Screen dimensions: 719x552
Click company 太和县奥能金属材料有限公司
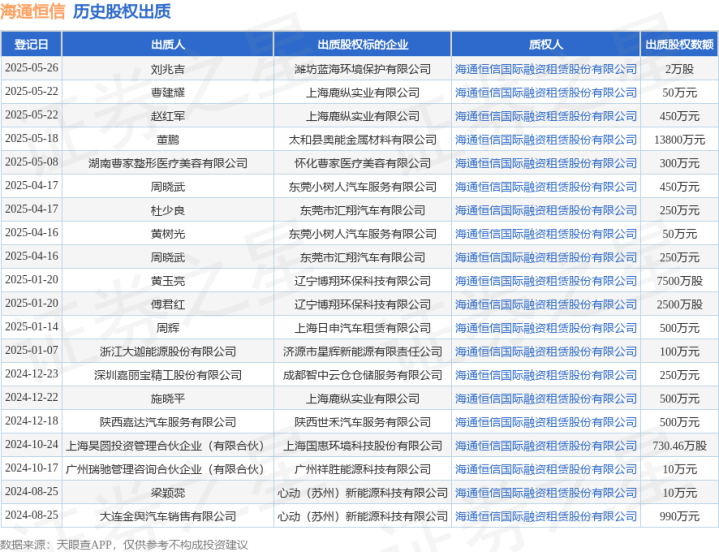[362, 140]
